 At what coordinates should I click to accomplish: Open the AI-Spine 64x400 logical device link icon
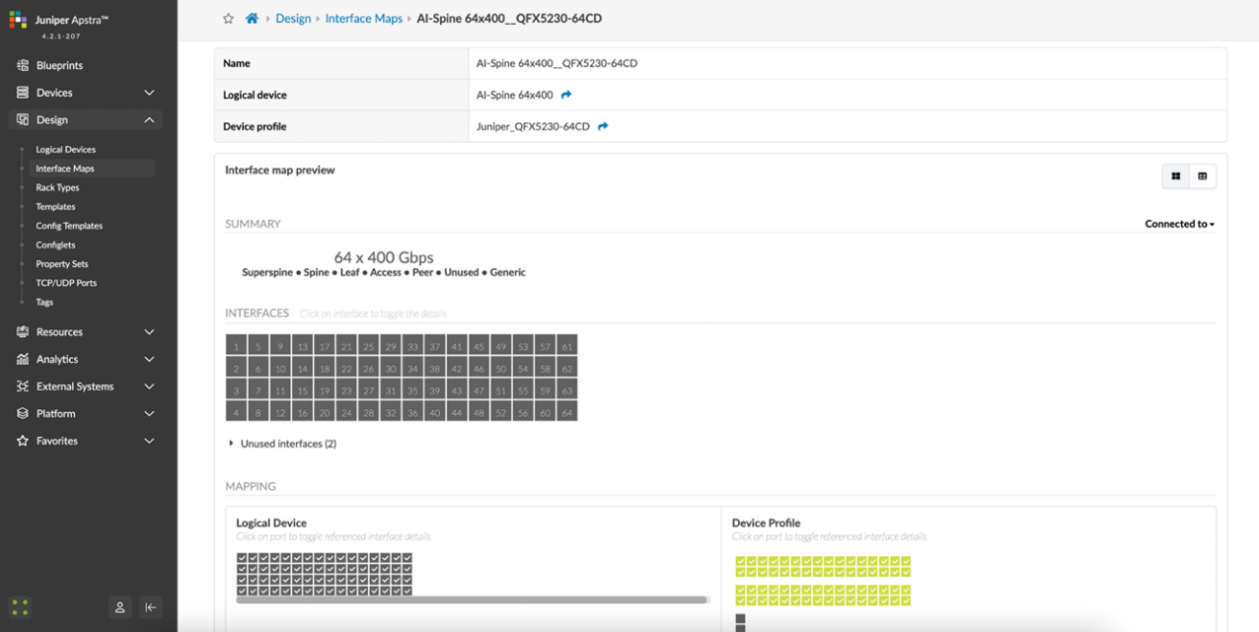tap(567, 95)
